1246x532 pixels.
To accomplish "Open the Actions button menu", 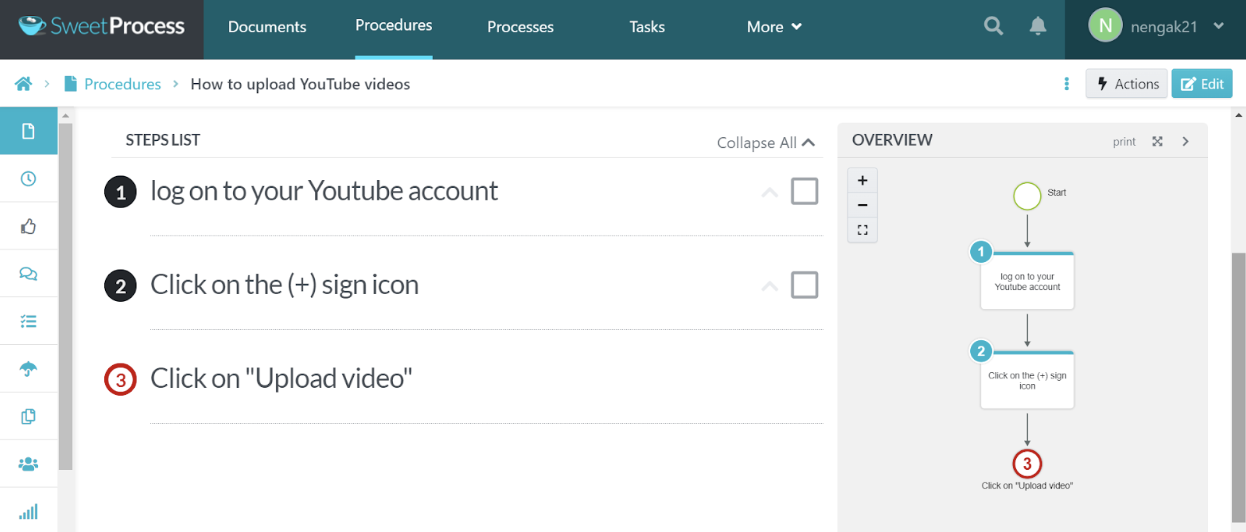I will tap(1127, 84).
